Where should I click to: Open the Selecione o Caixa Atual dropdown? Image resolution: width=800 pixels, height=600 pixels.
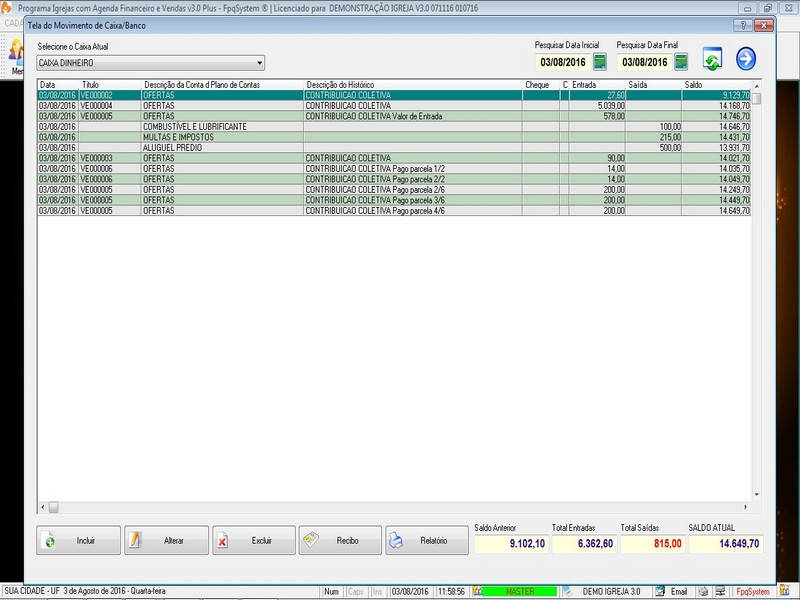pos(260,63)
